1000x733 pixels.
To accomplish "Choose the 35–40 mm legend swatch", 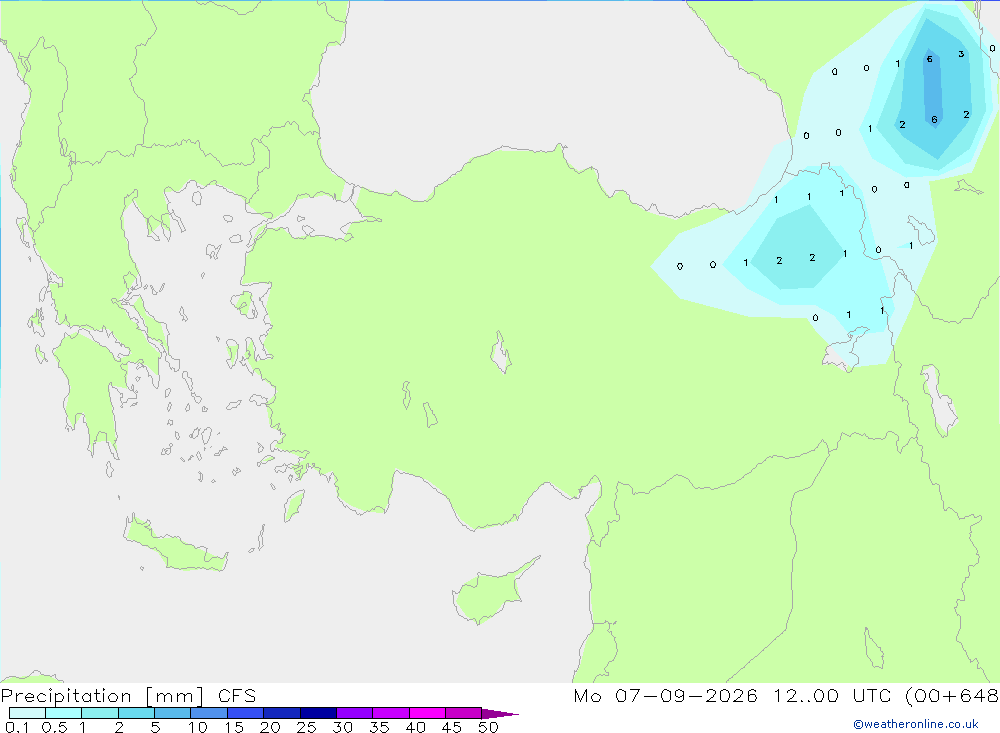I will pos(391,713).
